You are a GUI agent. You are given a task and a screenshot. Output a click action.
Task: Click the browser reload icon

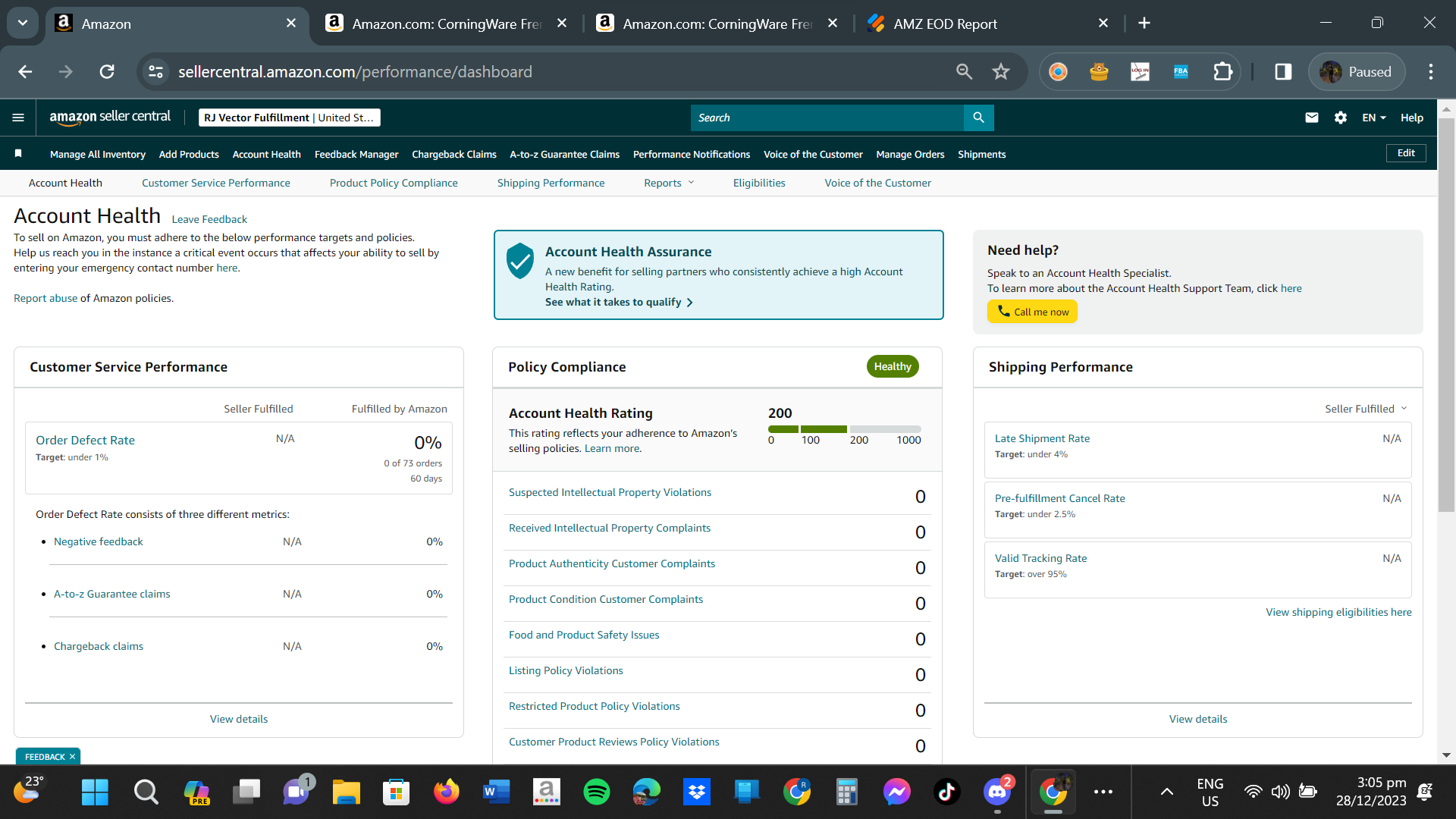pyautogui.click(x=107, y=71)
